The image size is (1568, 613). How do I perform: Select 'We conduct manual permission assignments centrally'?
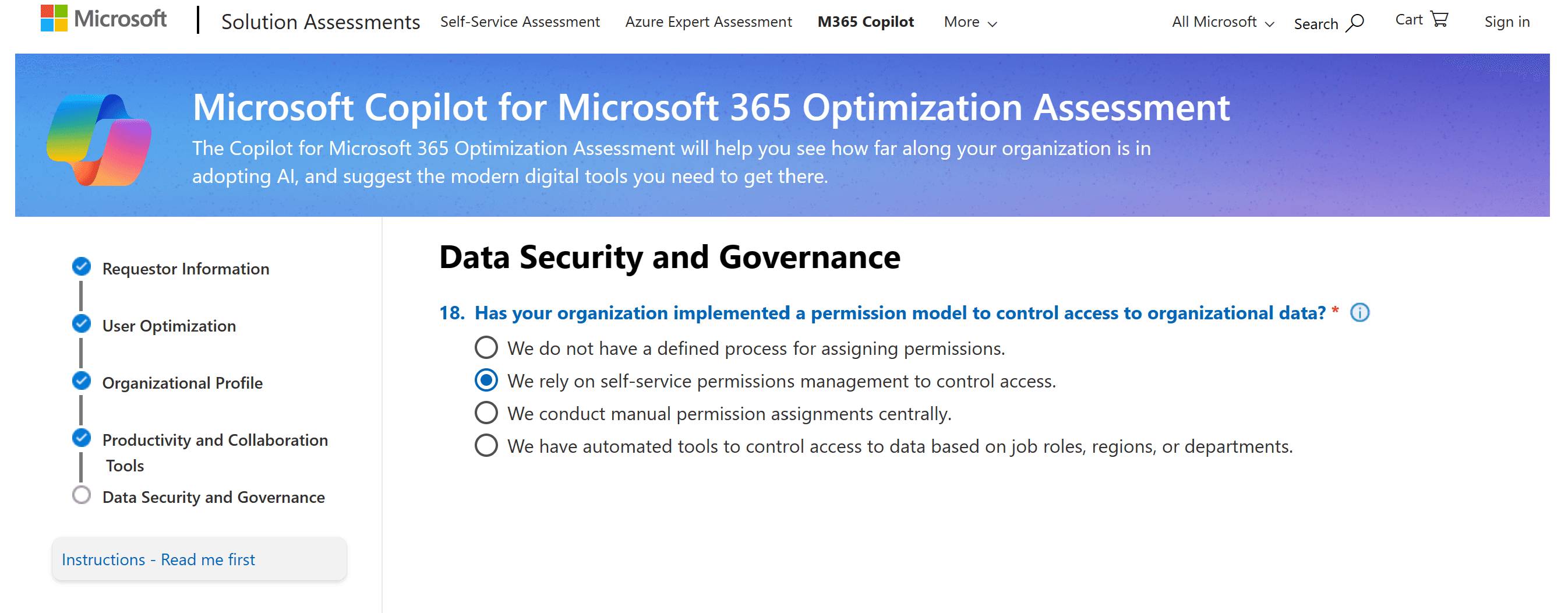pyautogui.click(x=486, y=413)
